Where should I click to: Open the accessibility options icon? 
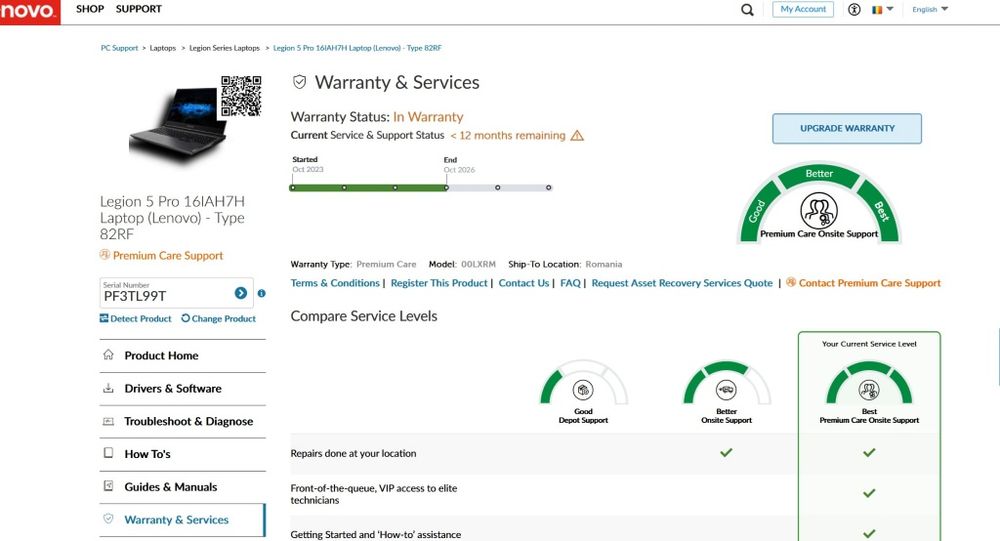coord(854,9)
